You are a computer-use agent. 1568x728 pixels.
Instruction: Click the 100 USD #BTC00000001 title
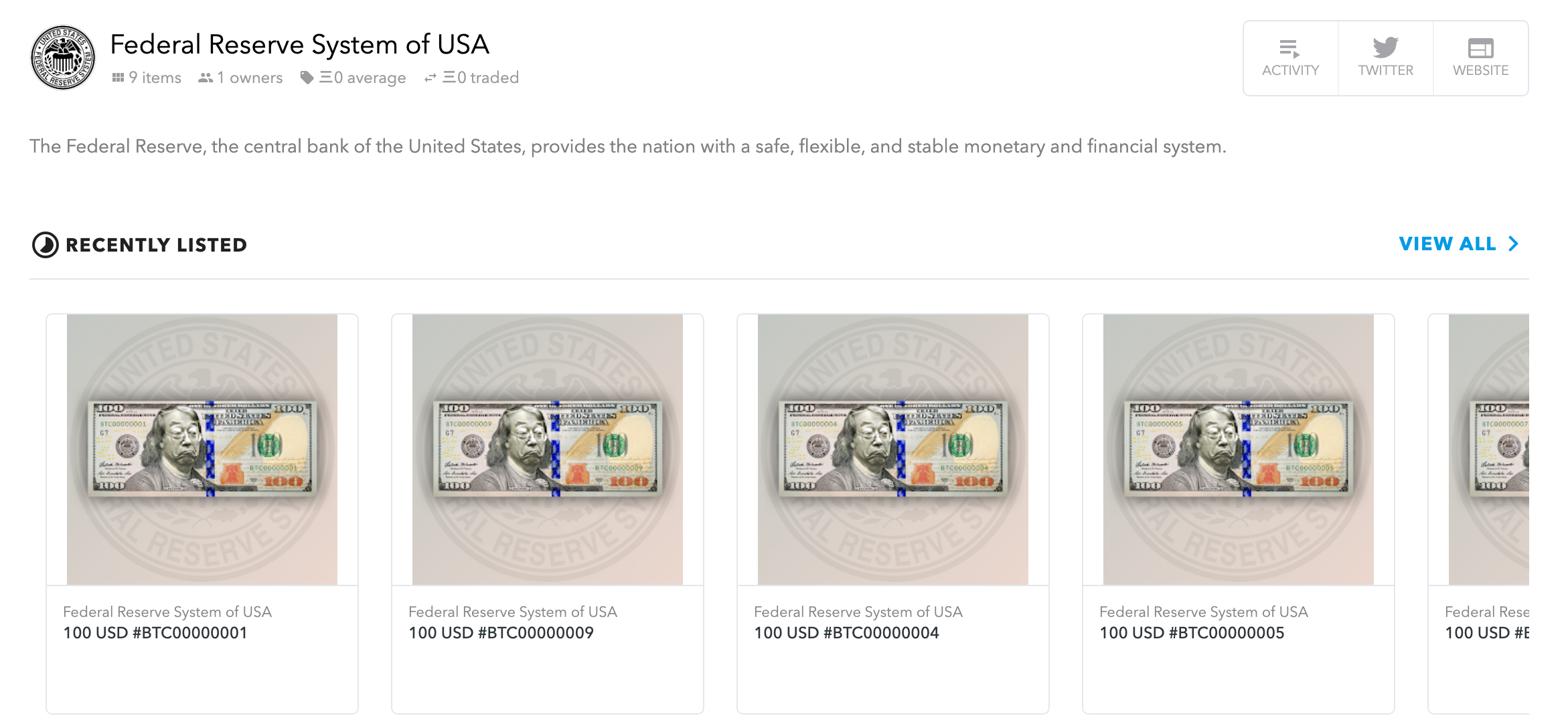coord(155,633)
